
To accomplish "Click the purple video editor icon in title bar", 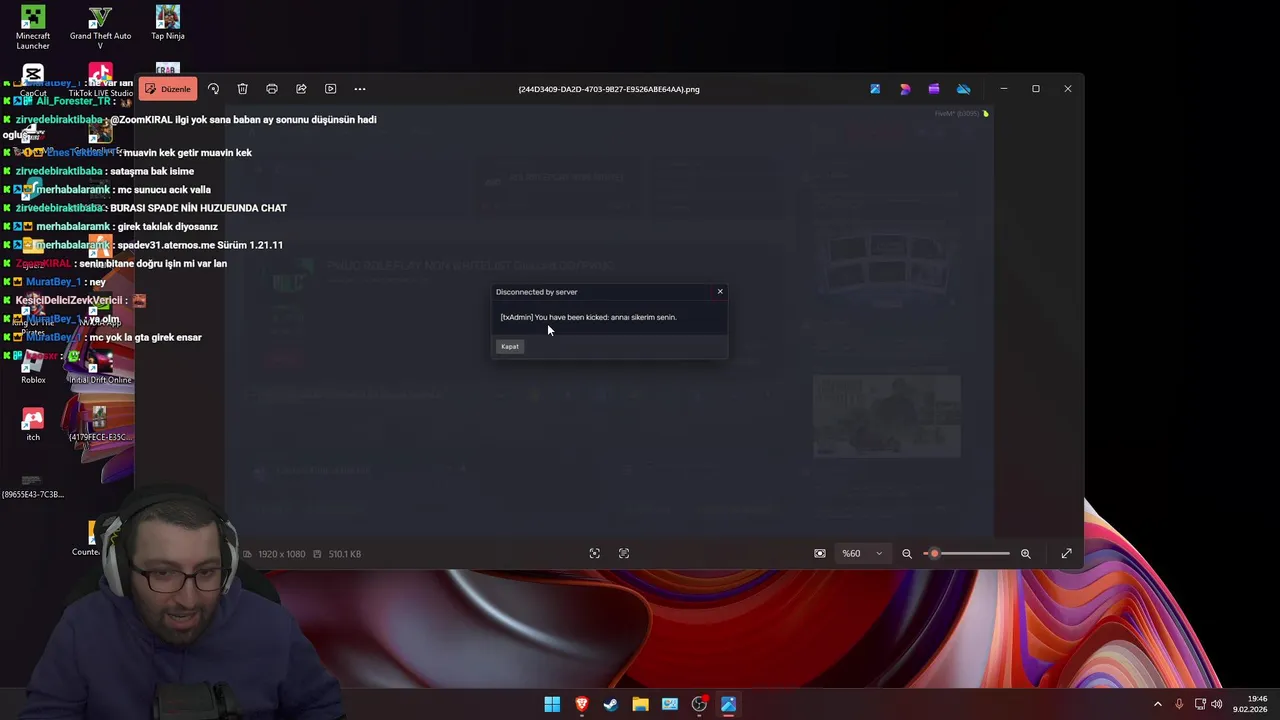I will coord(934,89).
